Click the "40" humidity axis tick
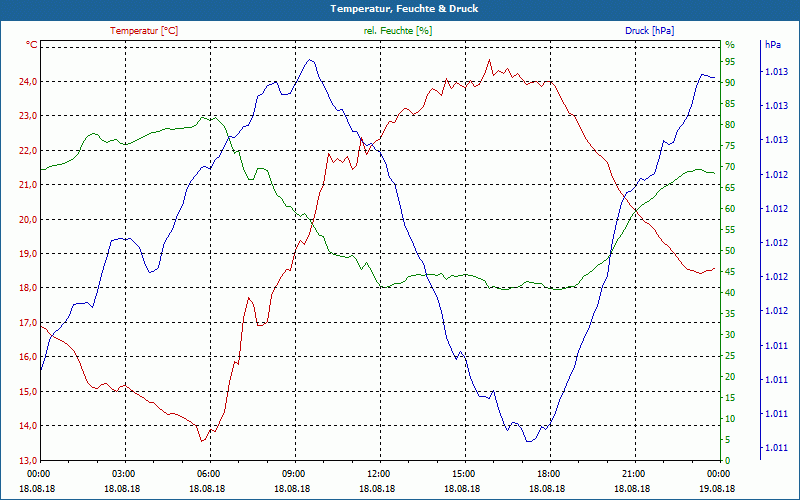Image resolution: width=800 pixels, height=500 pixels. 730,293
